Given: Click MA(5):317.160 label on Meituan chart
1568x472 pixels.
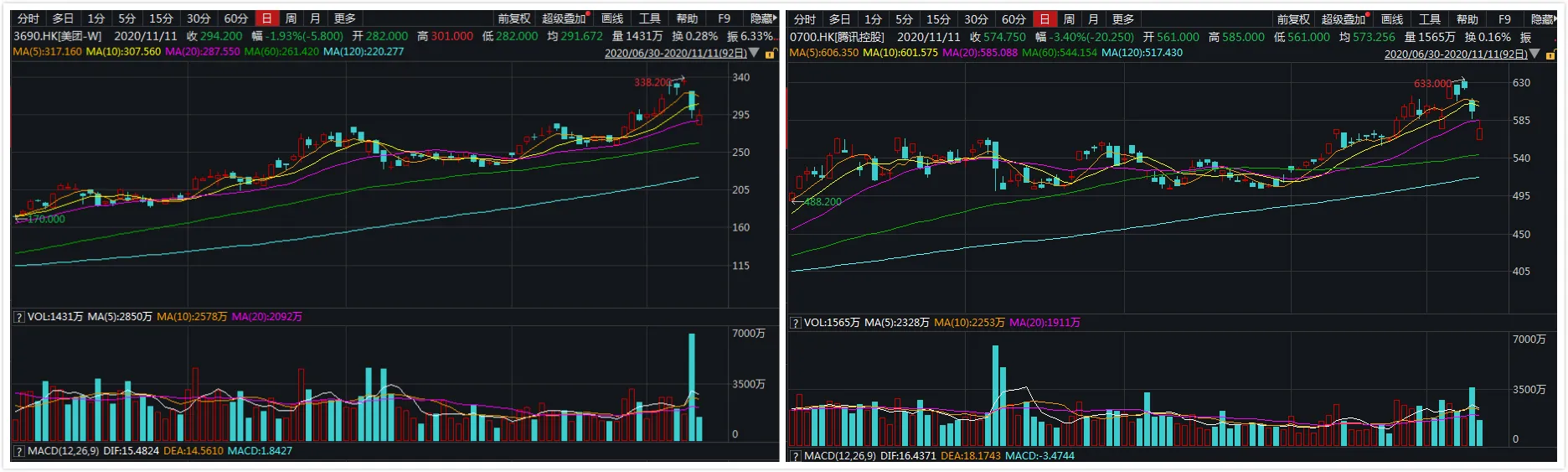Looking at the screenshot, I should click(48, 52).
